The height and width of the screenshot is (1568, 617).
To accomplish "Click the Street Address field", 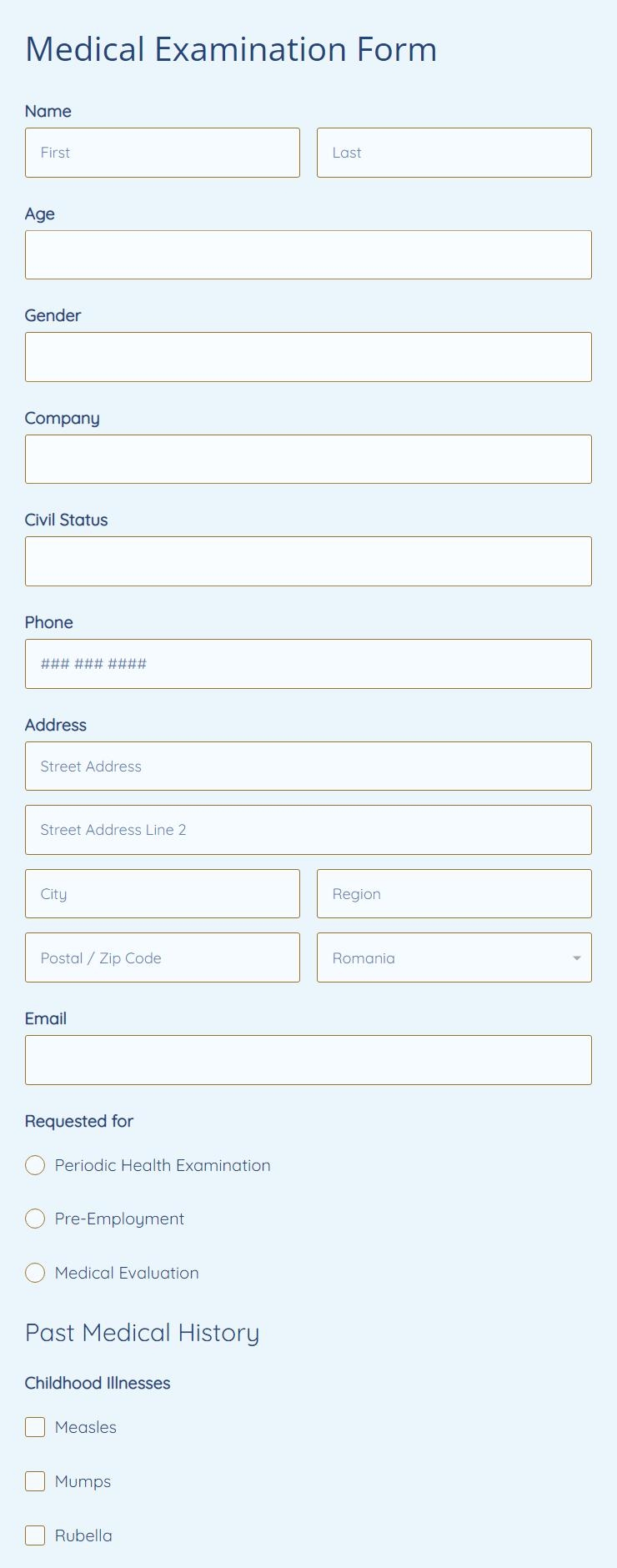I will click(308, 766).
